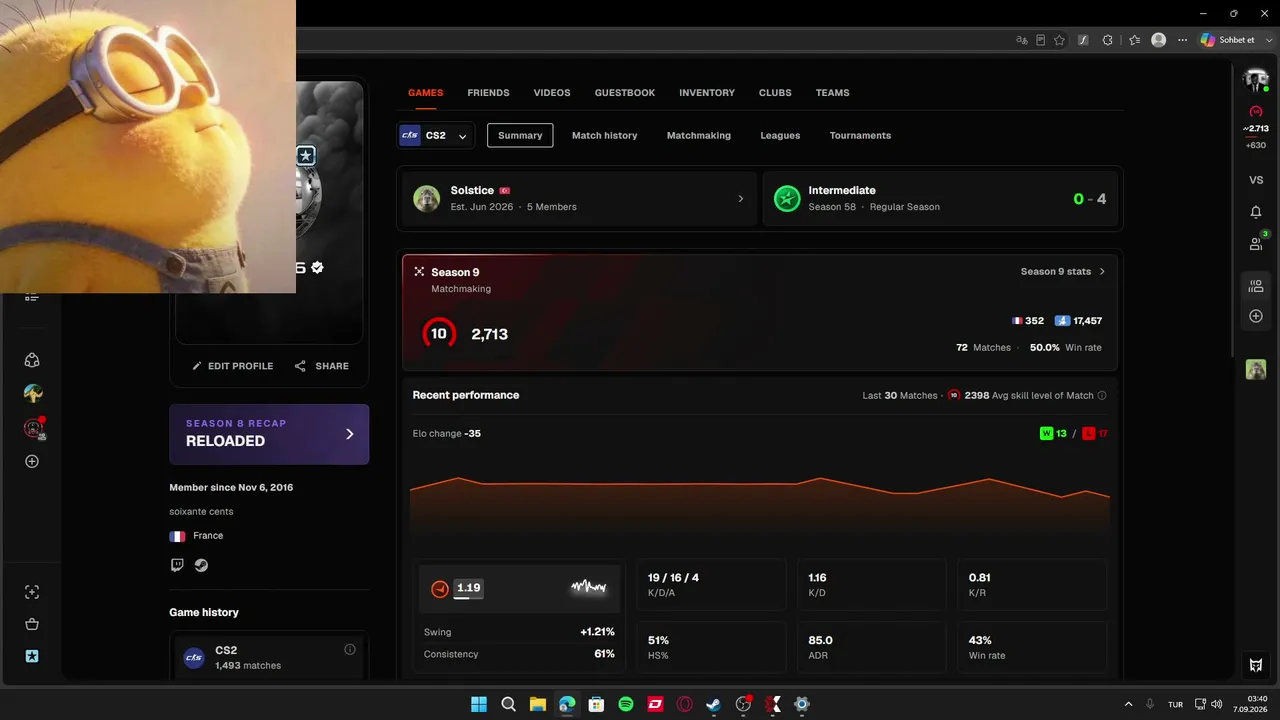Open File Explorer from the taskbar
The height and width of the screenshot is (720, 1280).
point(537,704)
